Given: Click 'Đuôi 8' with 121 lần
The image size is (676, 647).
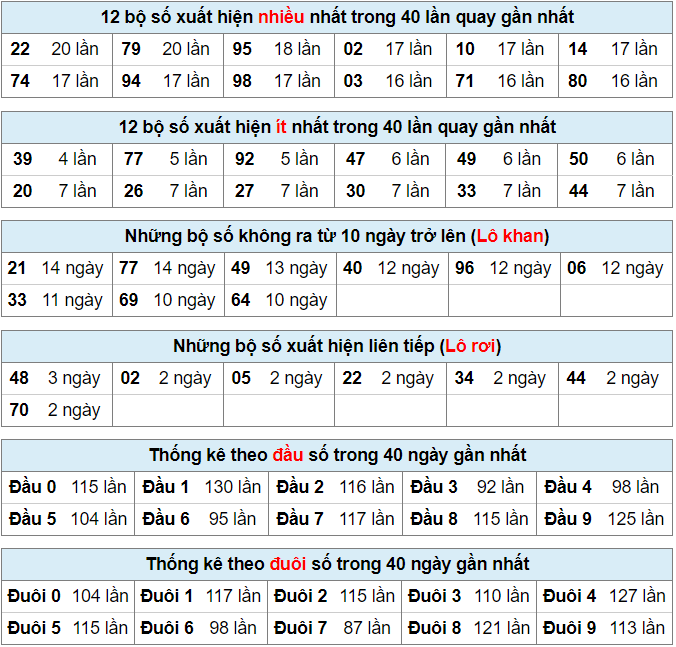Looking at the screenshot, I should click(469, 628).
